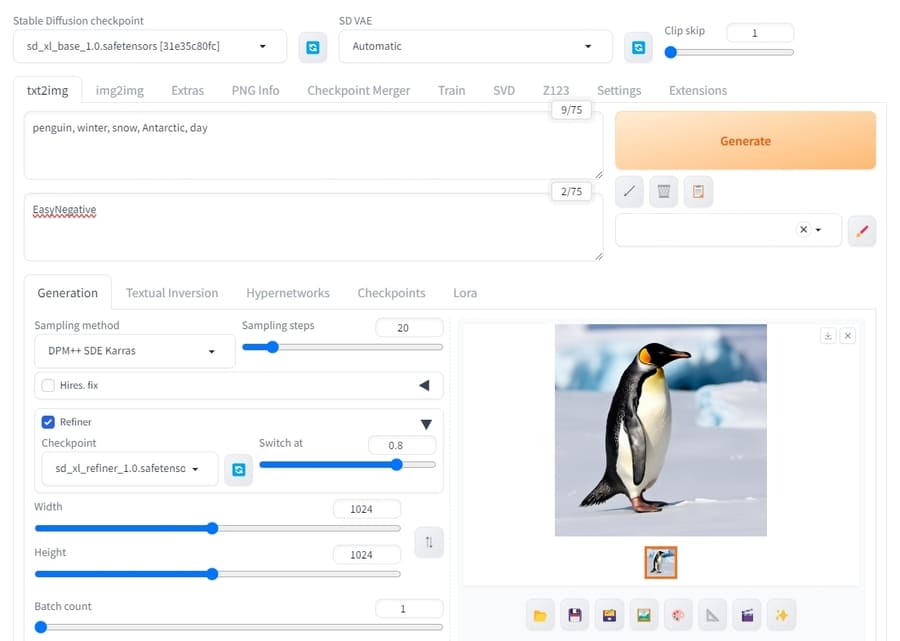Switch to the img2img tab
The height and width of the screenshot is (641, 900).
119,91
